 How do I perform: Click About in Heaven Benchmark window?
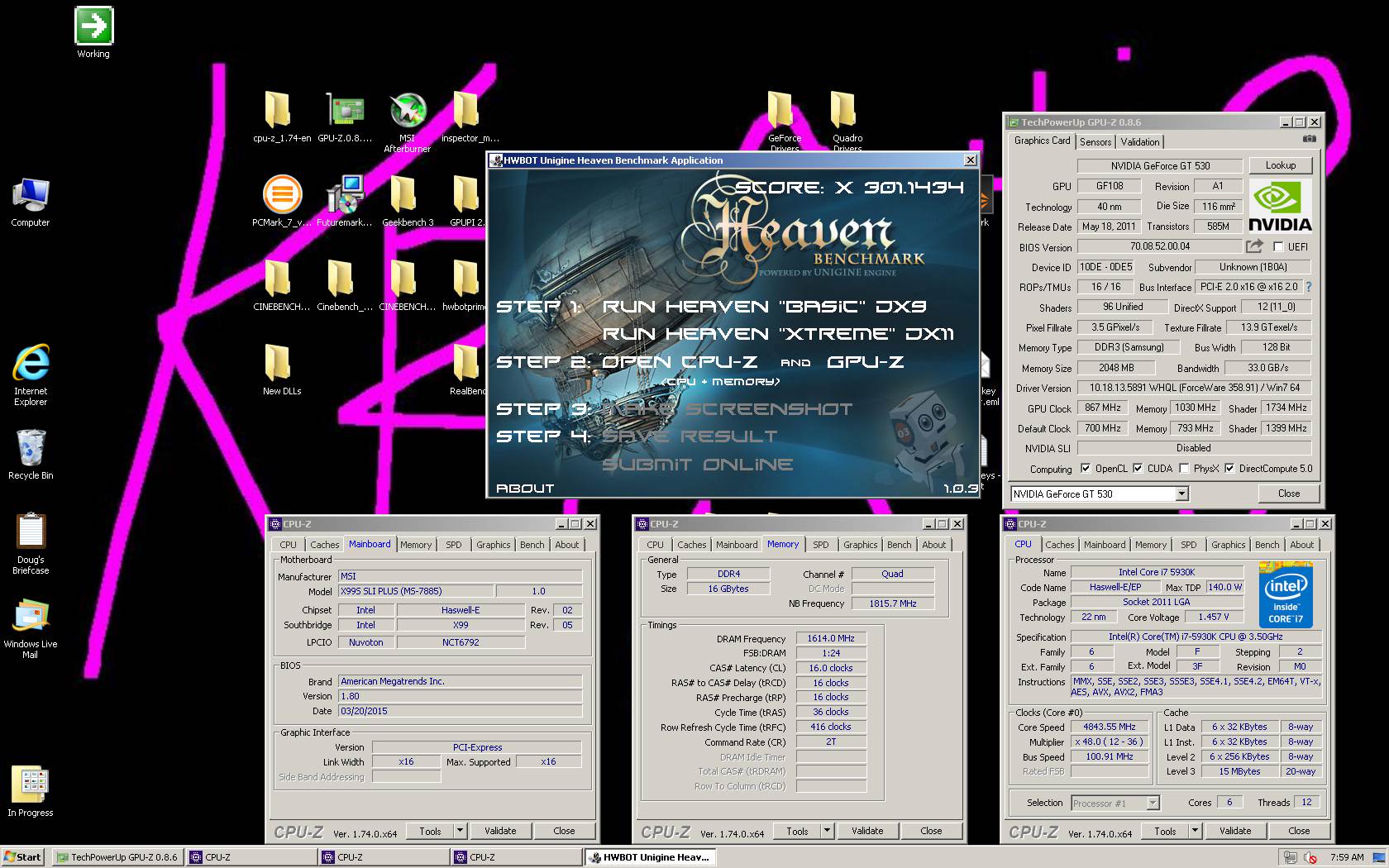[525, 489]
